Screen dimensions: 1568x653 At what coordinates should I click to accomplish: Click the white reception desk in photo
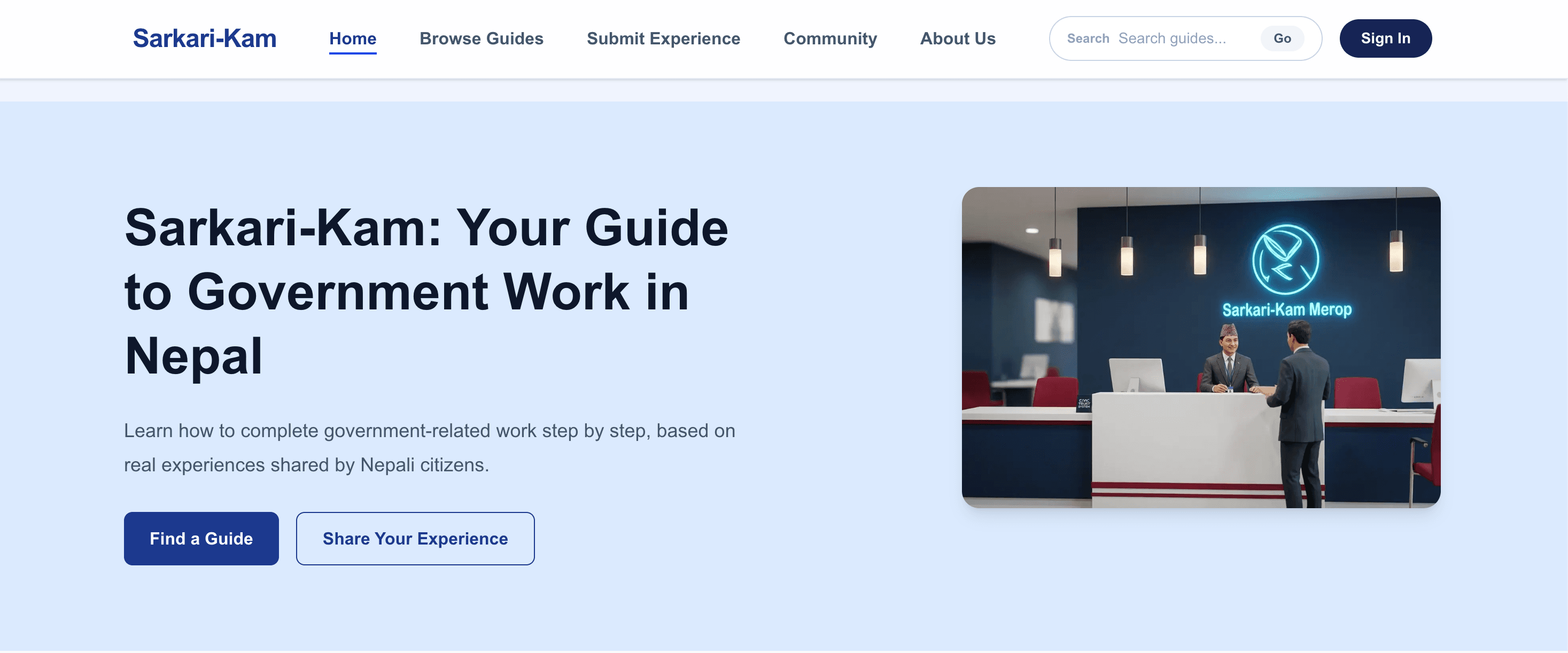click(x=1187, y=448)
